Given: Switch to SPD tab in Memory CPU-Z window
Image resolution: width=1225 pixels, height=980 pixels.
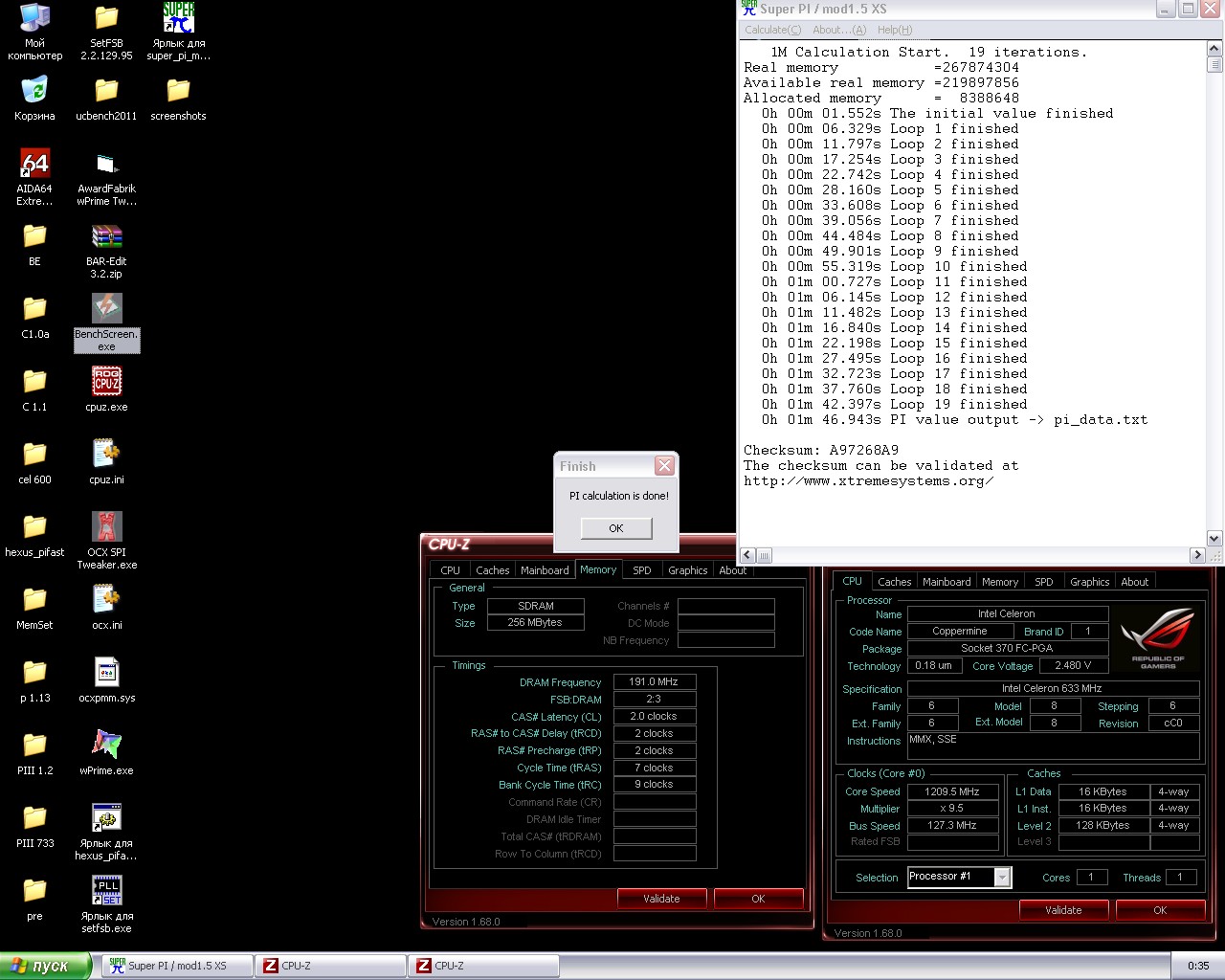Looking at the screenshot, I should click(642, 570).
